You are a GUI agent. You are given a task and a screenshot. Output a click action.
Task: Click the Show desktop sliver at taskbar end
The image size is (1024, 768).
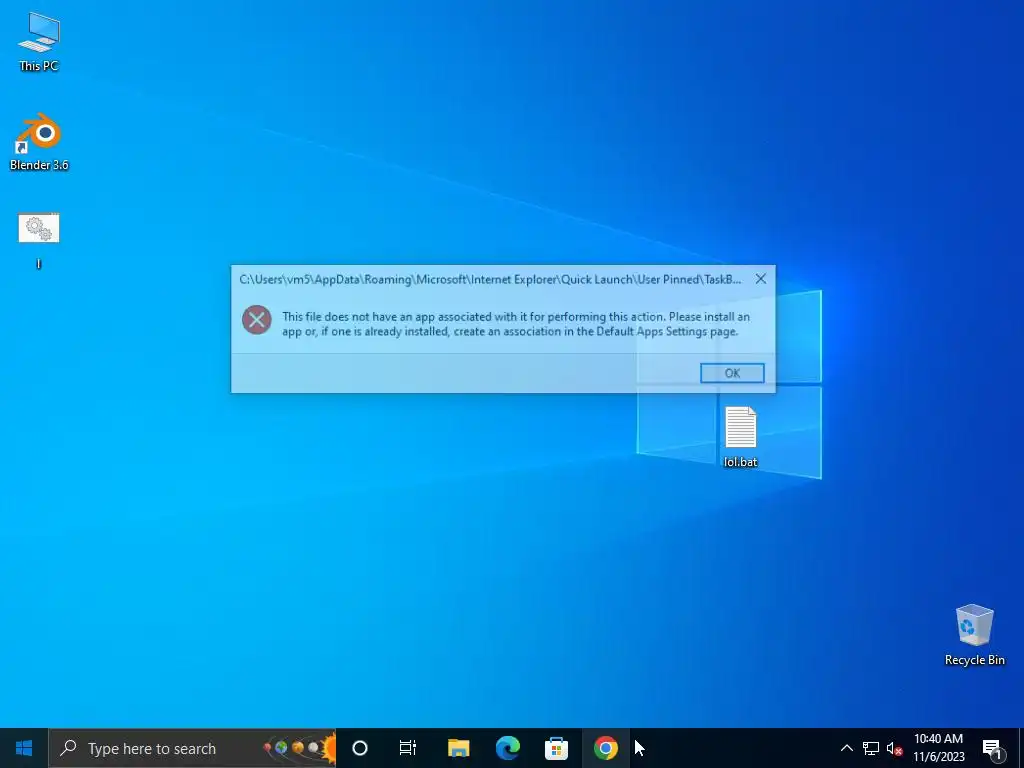(x=1021, y=748)
